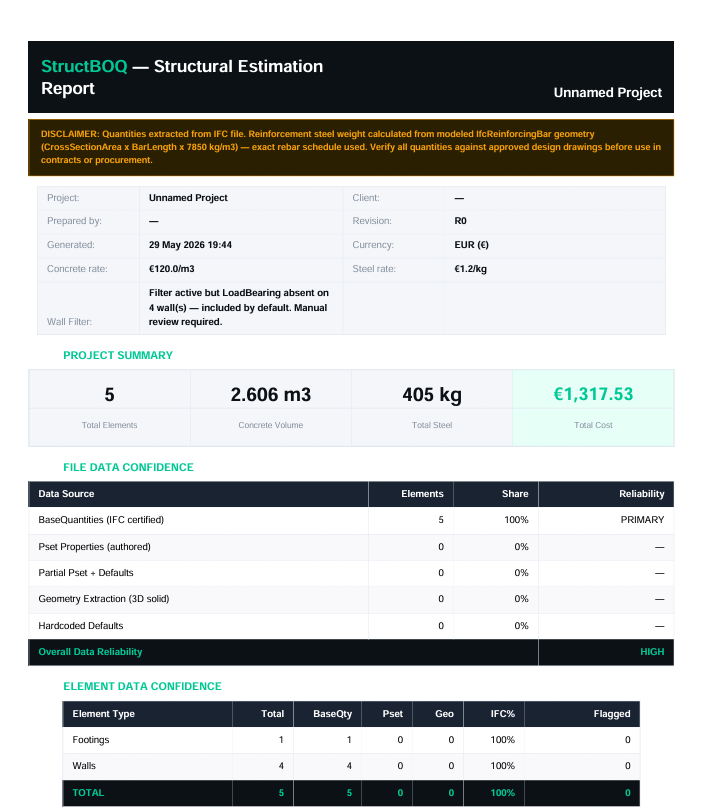This screenshot has width=704, height=812.
Task: Click the 100% IFC value in TOTAL row
Action: pos(502,793)
